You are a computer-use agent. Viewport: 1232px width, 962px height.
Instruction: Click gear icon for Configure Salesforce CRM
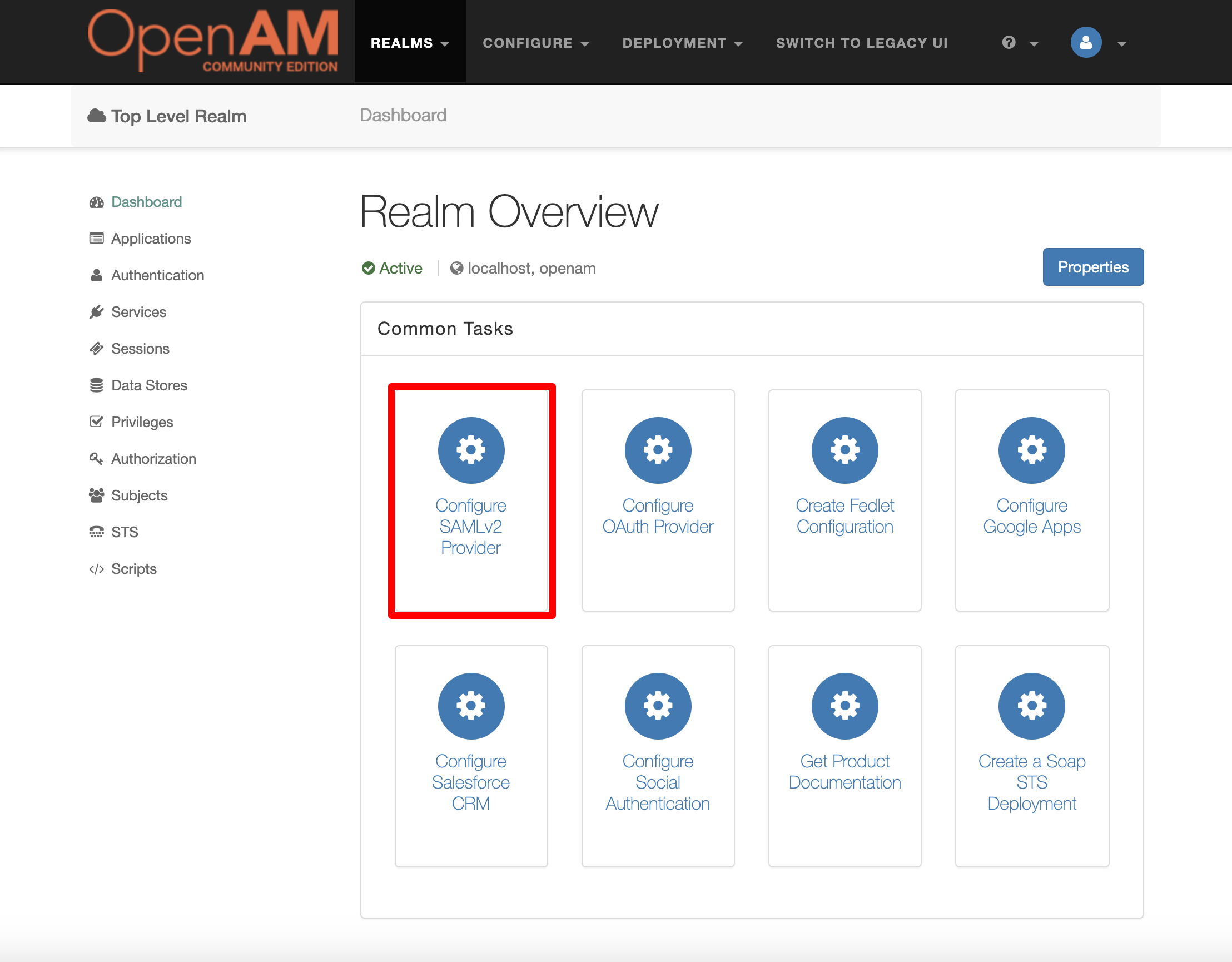(x=471, y=706)
